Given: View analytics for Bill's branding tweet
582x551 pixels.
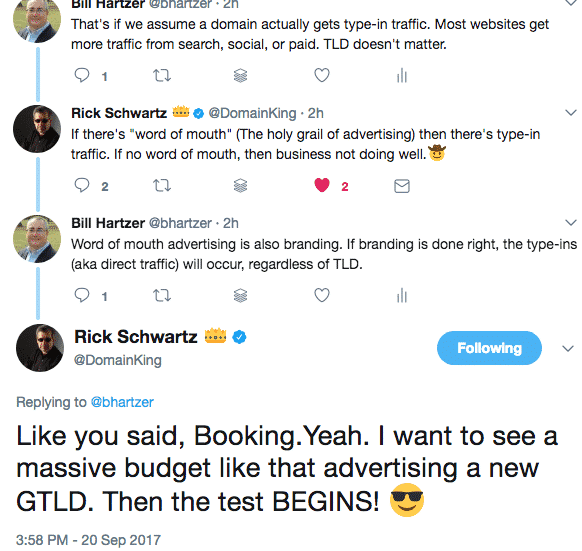Looking at the screenshot, I should (402, 296).
